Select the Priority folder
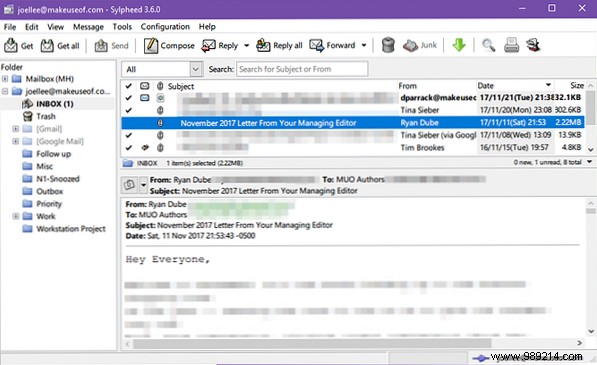 point(49,204)
